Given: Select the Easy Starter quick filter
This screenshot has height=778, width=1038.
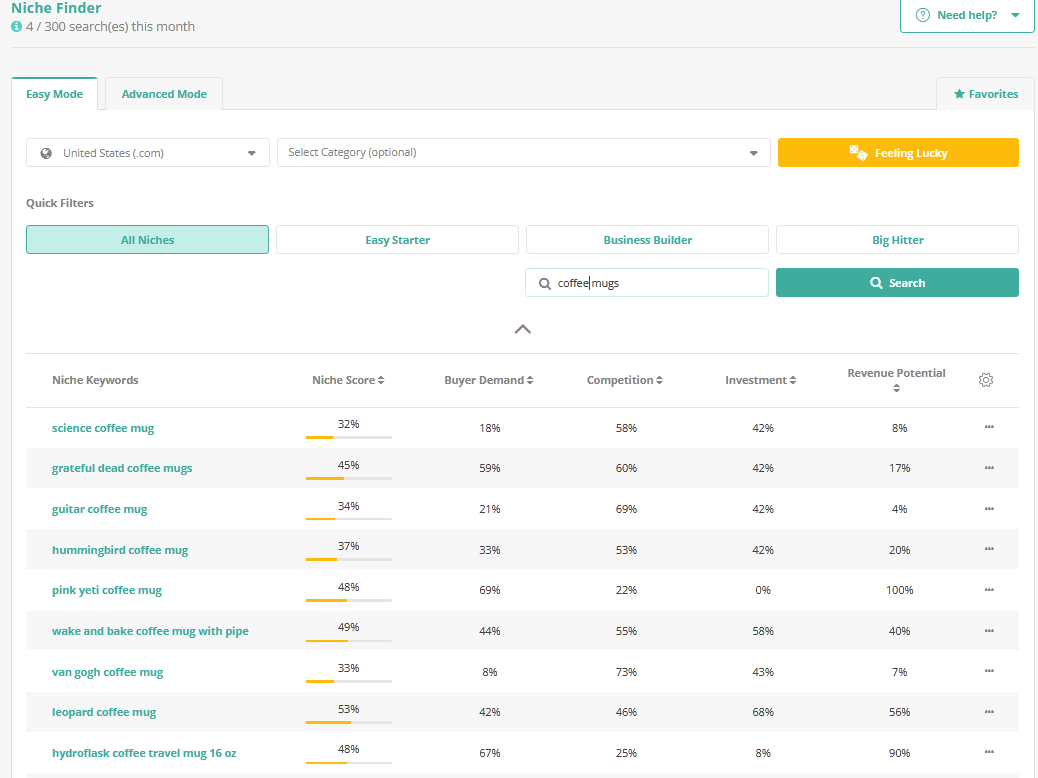Looking at the screenshot, I should click(x=397, y=240).
